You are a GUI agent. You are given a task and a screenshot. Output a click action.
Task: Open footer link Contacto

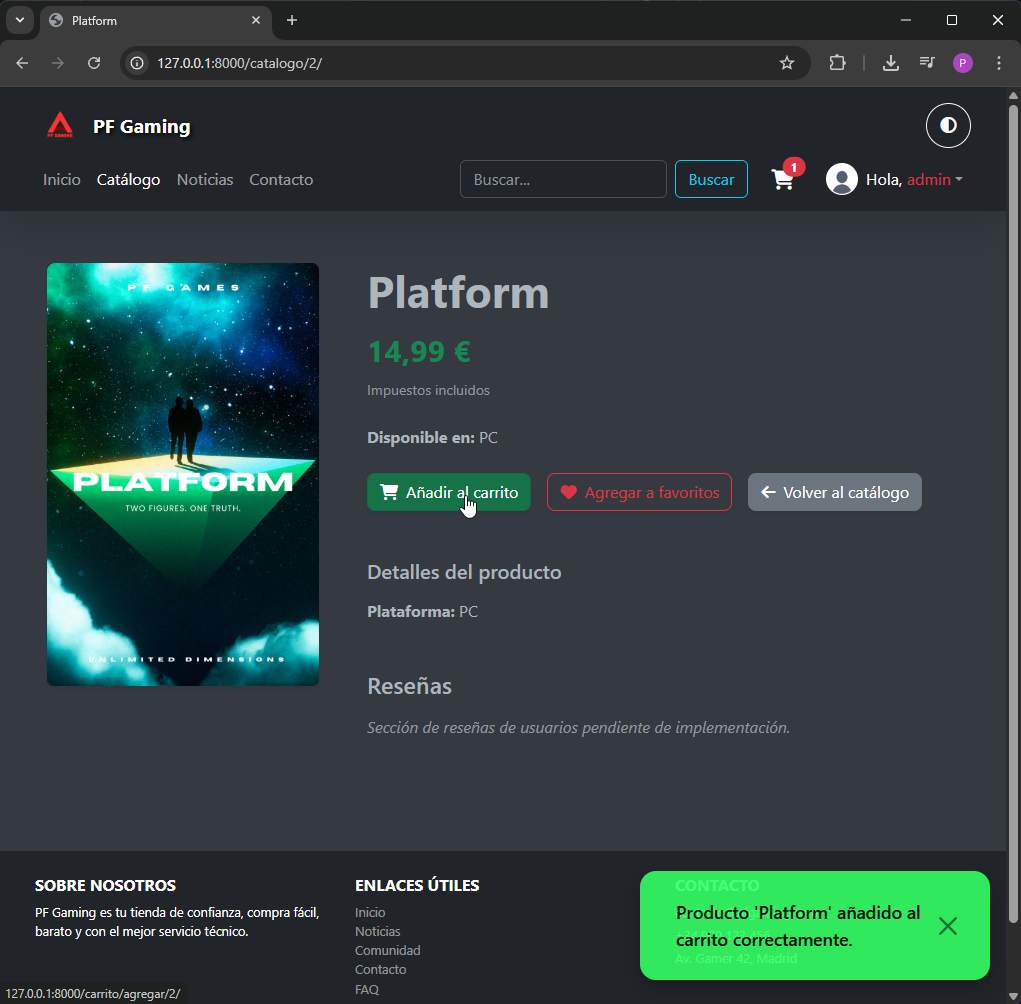click(380, 969)
